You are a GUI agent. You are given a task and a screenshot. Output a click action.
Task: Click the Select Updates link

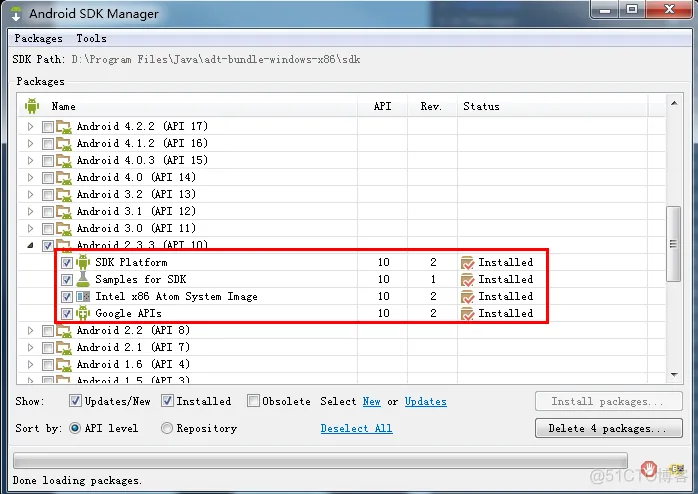click(x=426, y=401)
